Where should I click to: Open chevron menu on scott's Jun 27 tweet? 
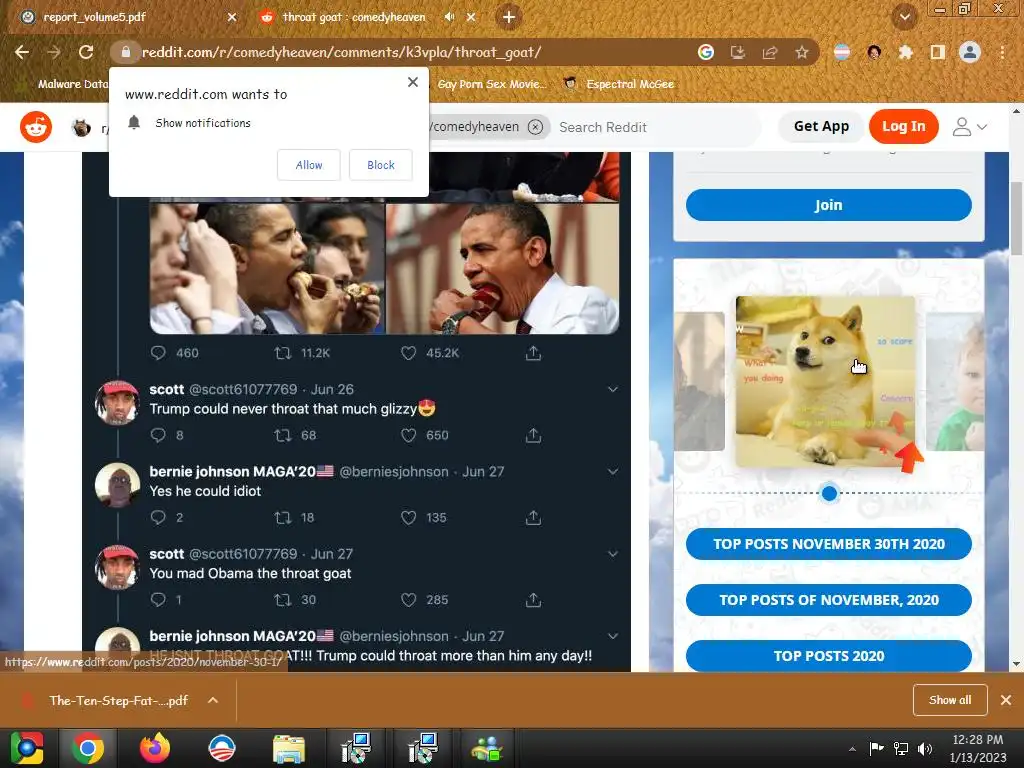[x=613, y=554]
